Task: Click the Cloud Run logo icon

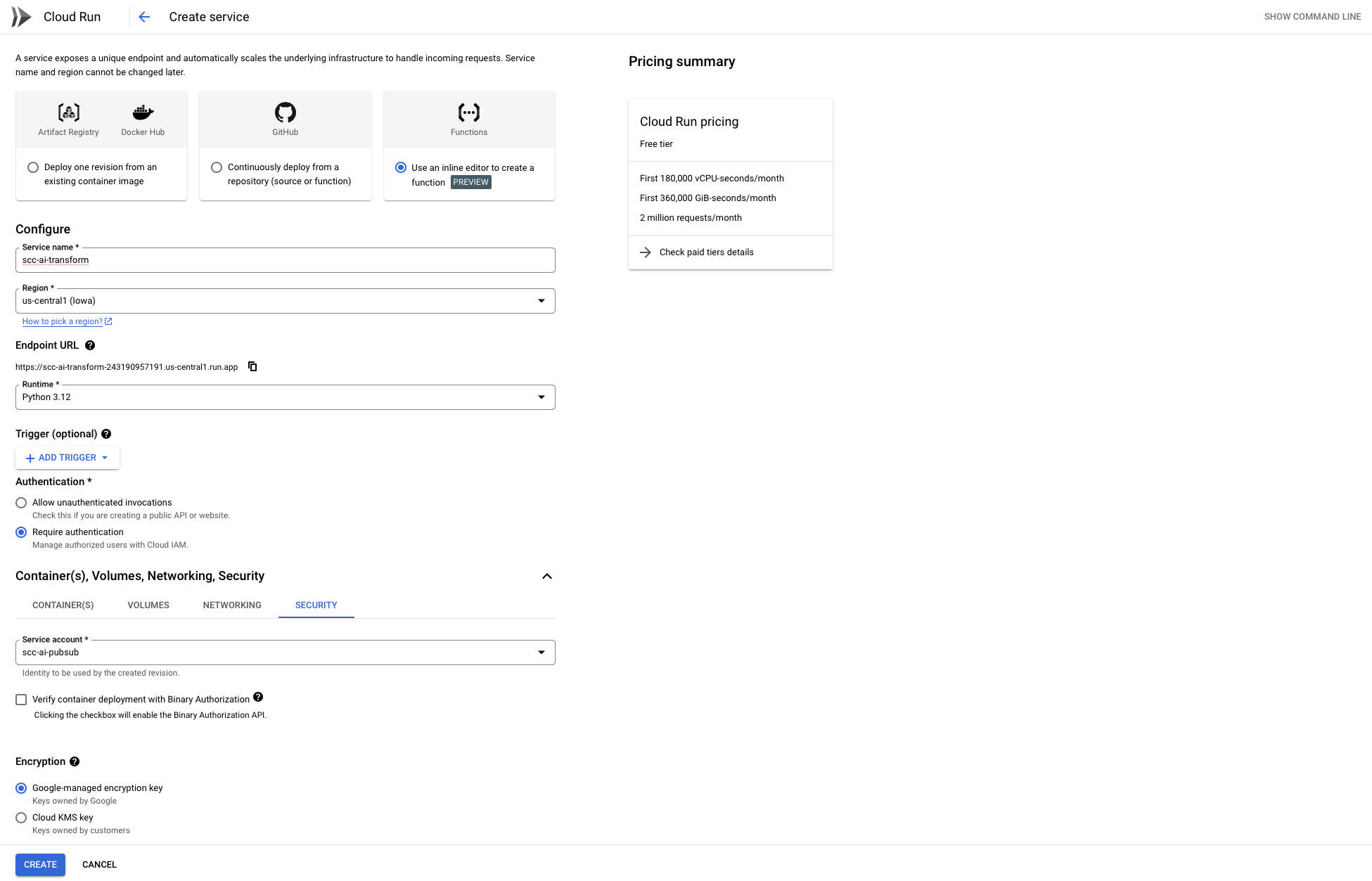Action: (x=21, y=17)
